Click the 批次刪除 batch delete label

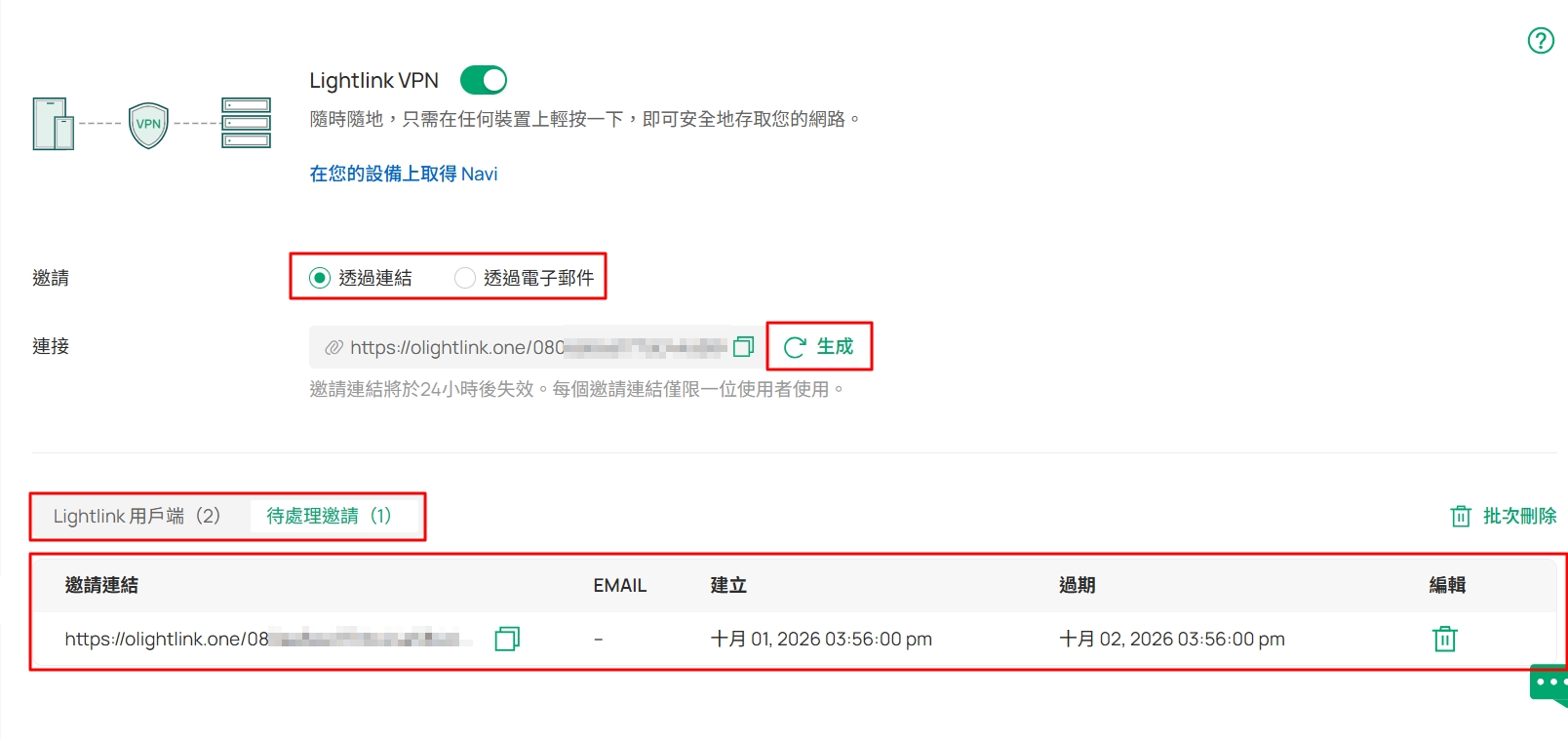coord(1519,516)
